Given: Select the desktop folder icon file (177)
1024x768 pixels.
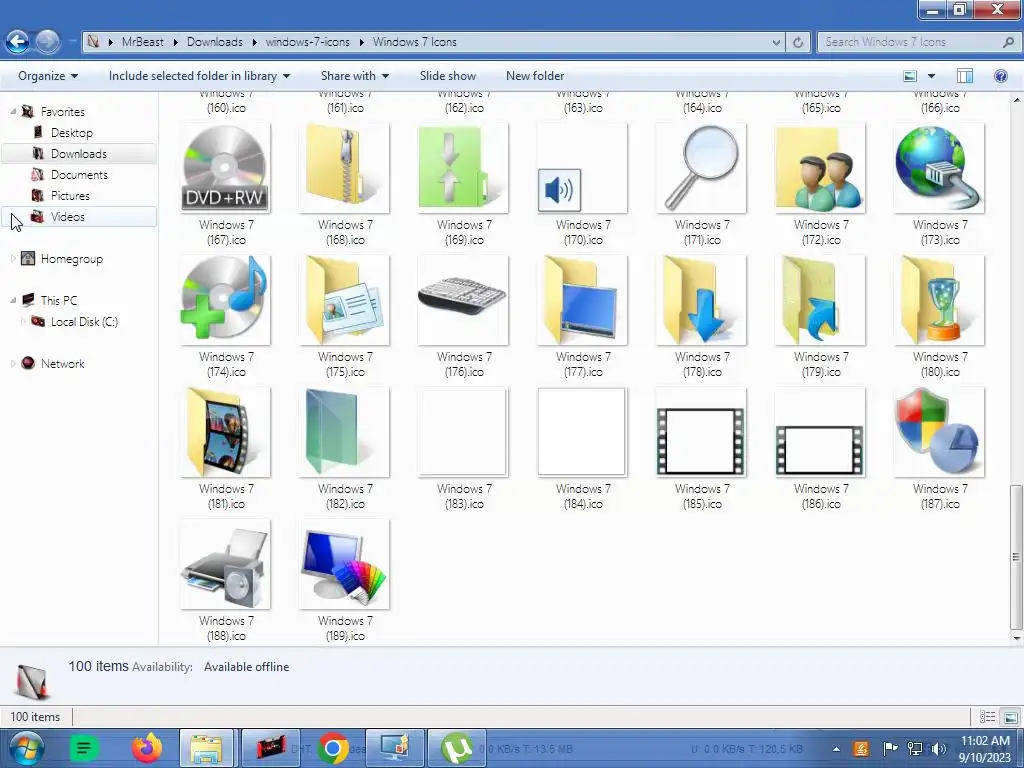Looking at the screenshot, I should click(x=583, y=300).
